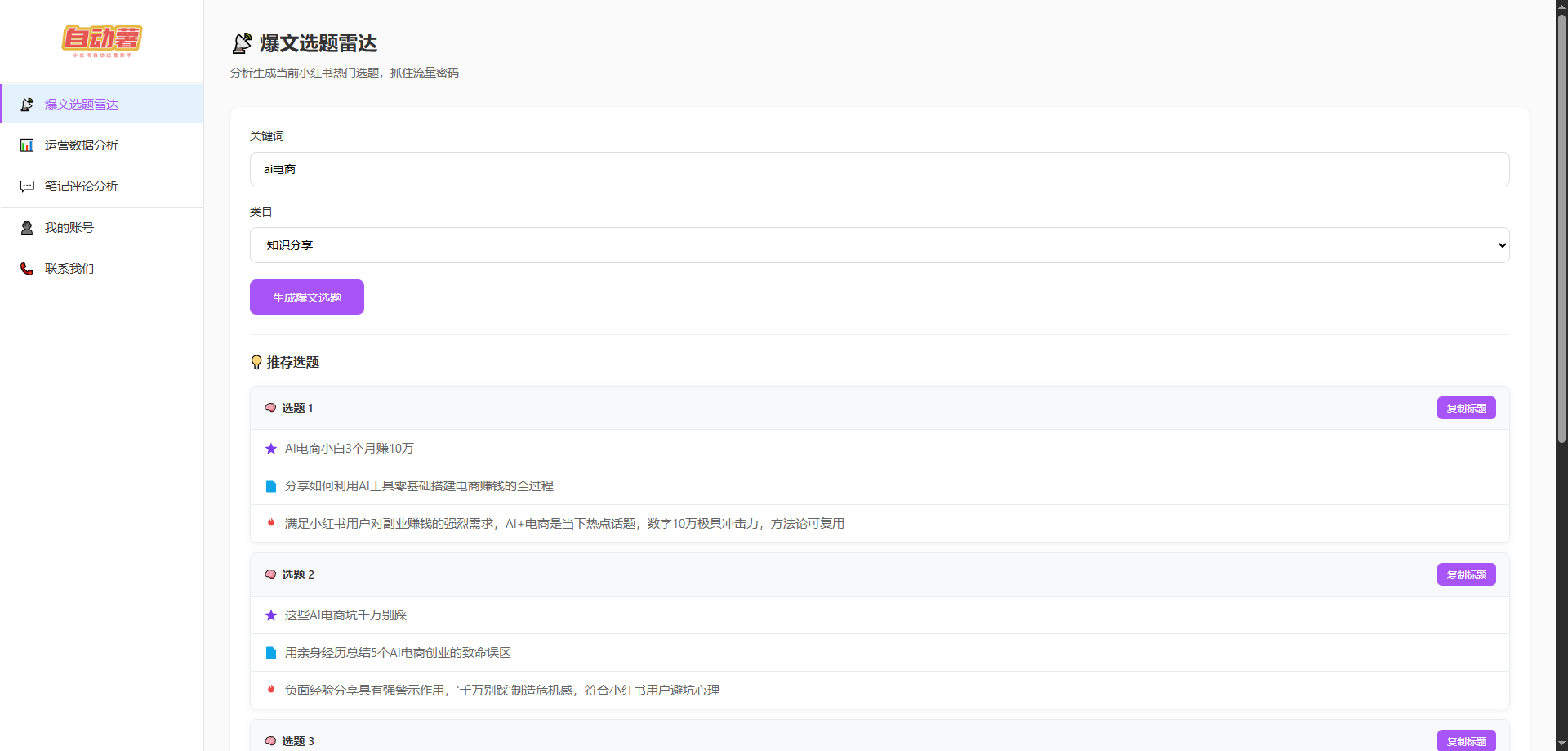Image resolution: width=1568 pixels, height=751 pixels.
Task: Copy the title of 选题 1
Action: (x=1466, y=408)
